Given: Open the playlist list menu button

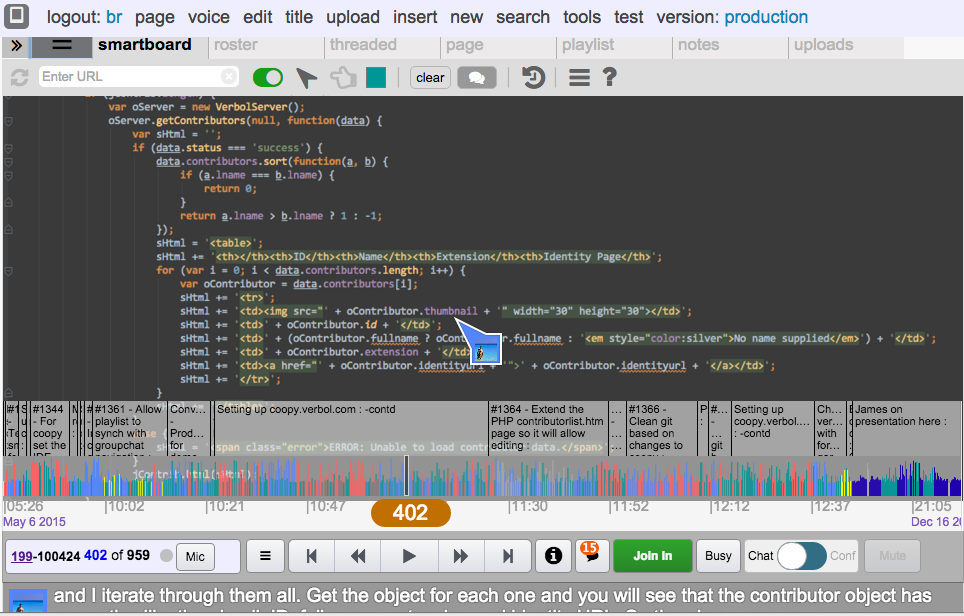Looking at the screenshot, I should tap(265, 556).
